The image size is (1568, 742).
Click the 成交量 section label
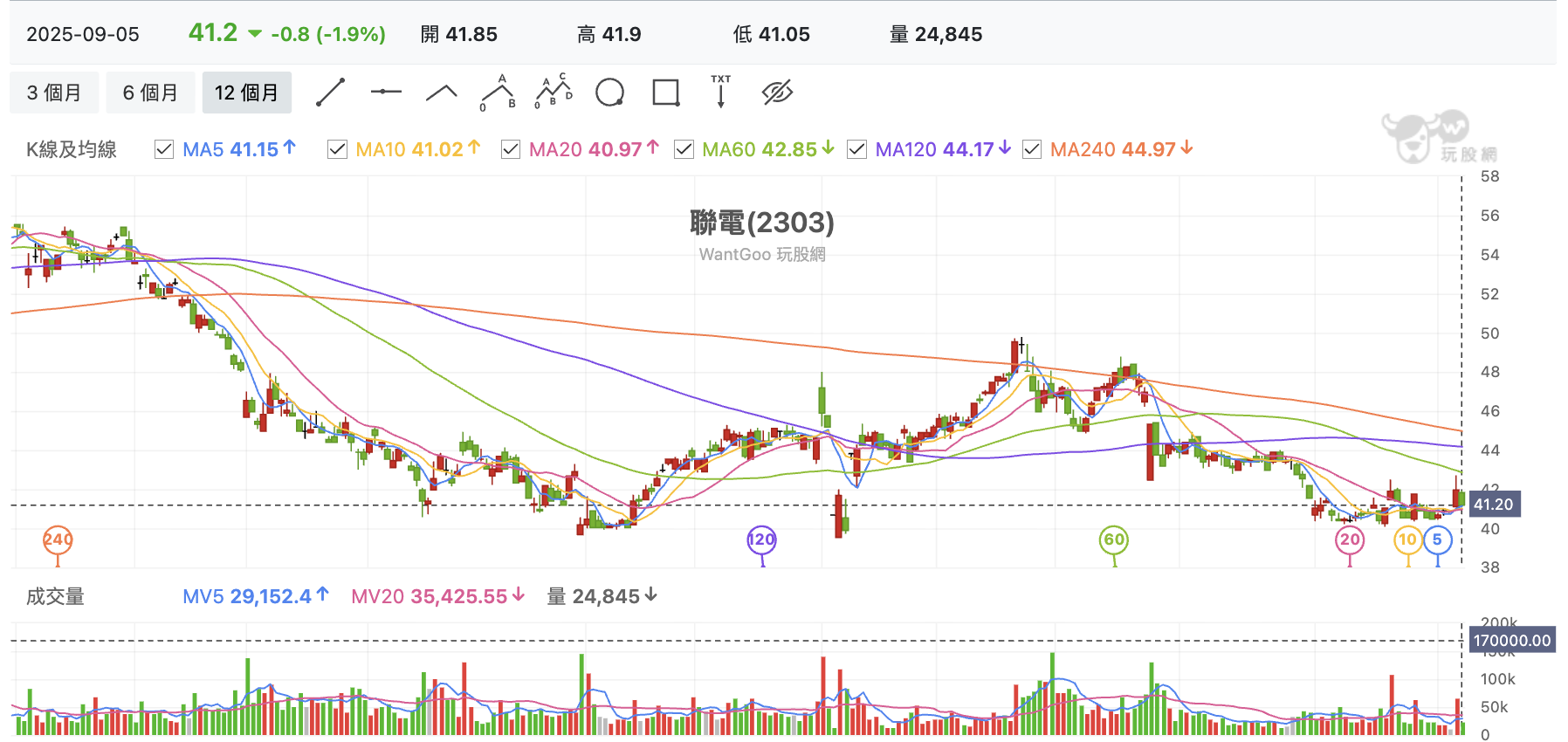pyautogui.click(x=55, y=596)
